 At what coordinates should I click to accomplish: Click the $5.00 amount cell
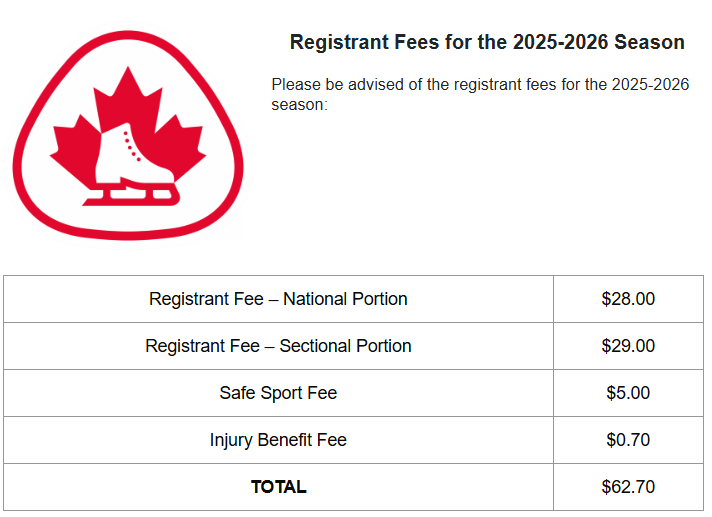[x=628, y=393]
